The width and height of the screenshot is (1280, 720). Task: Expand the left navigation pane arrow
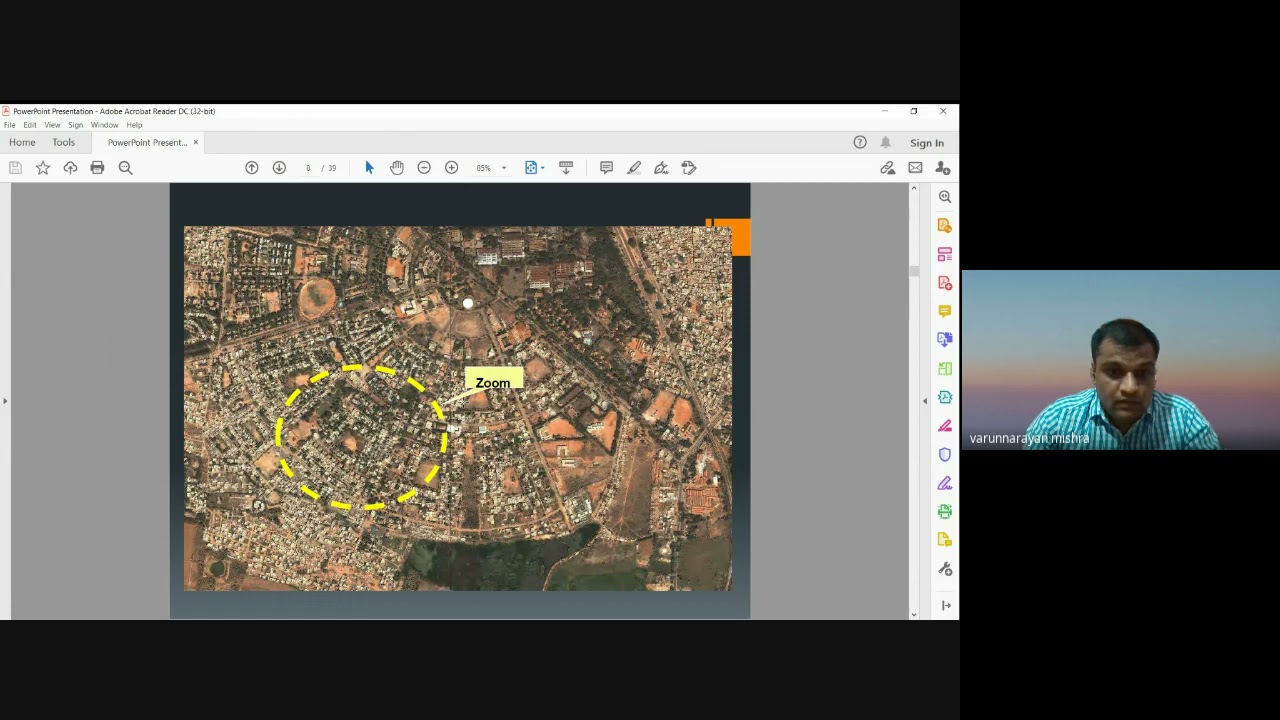[5, 401]
